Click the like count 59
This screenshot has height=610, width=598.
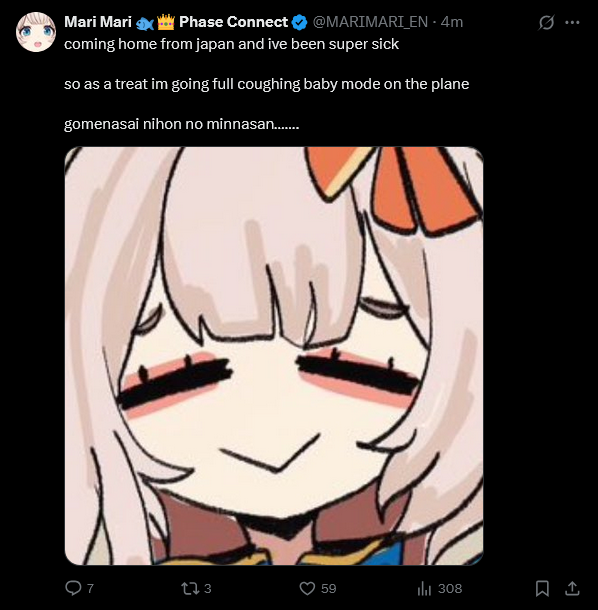pos(328,588)
